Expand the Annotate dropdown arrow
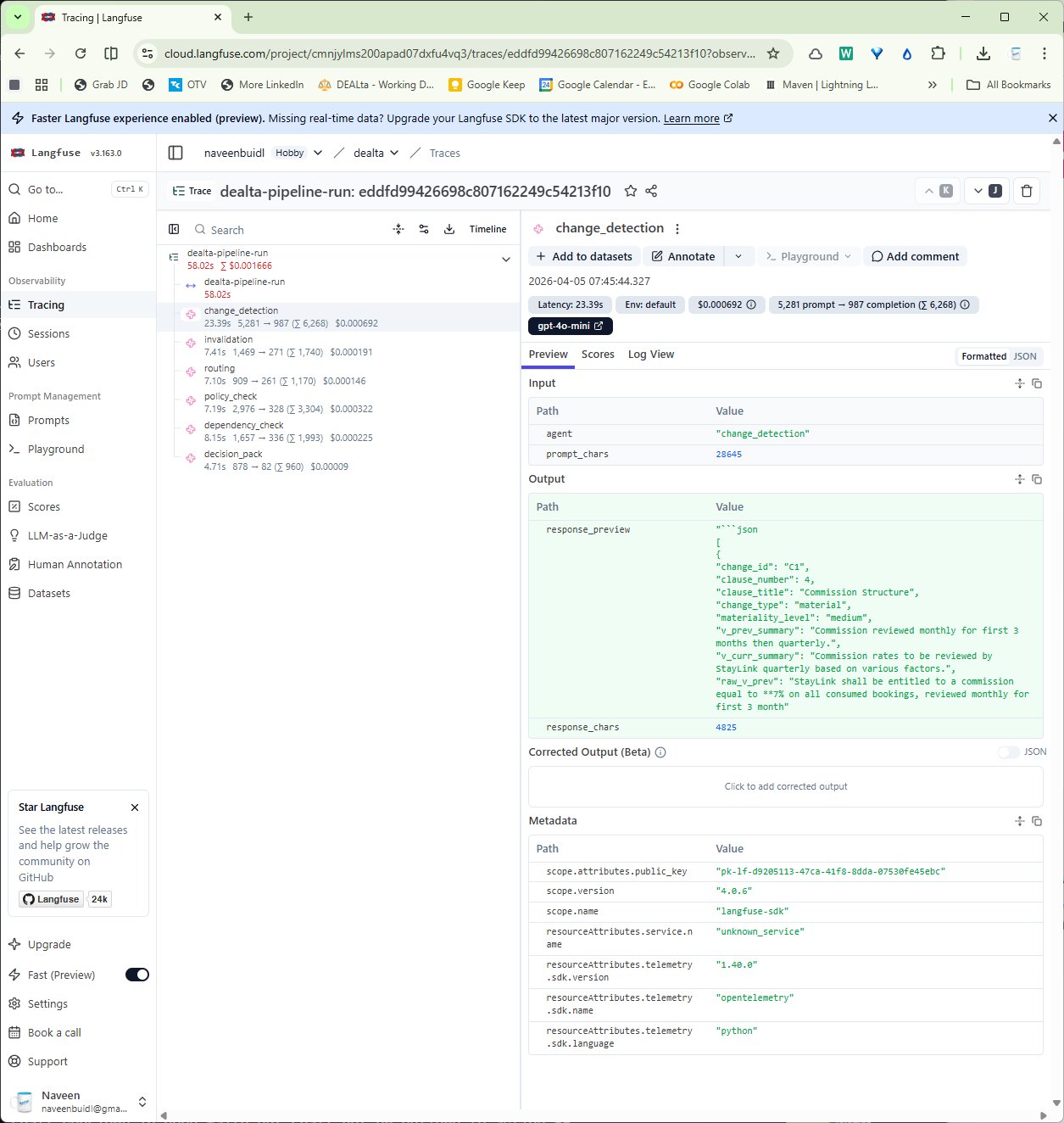 [738, 256]
